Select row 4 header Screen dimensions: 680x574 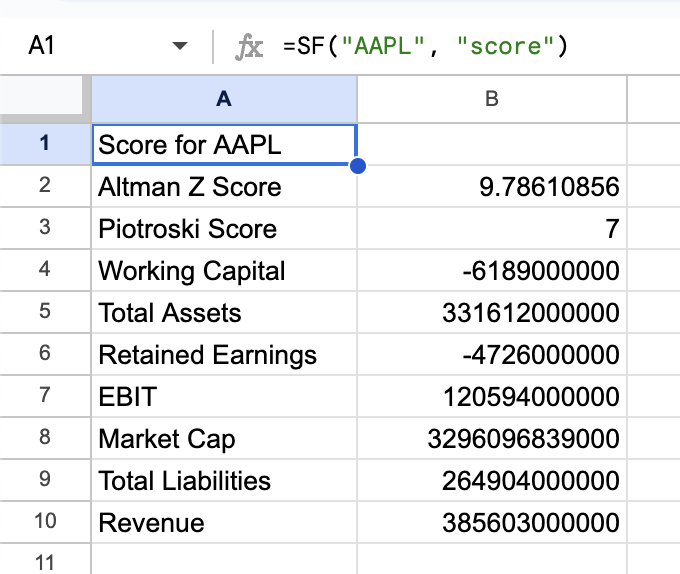[45, 270]
